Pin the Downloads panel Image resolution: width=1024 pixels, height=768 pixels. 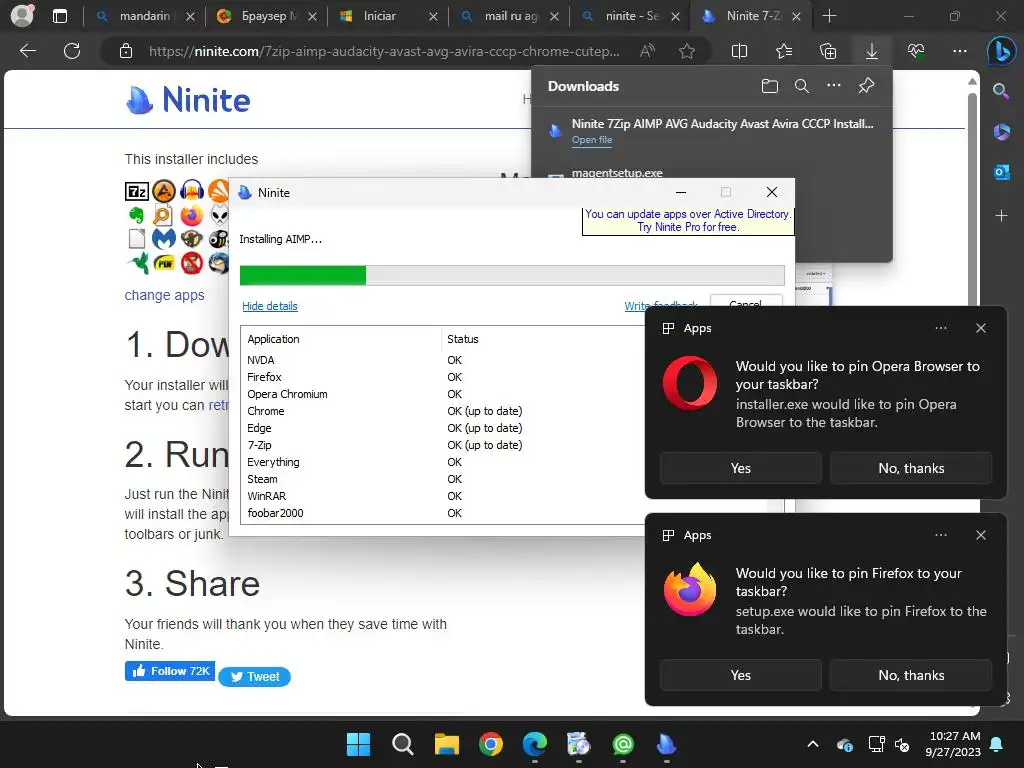coord(866,86)
